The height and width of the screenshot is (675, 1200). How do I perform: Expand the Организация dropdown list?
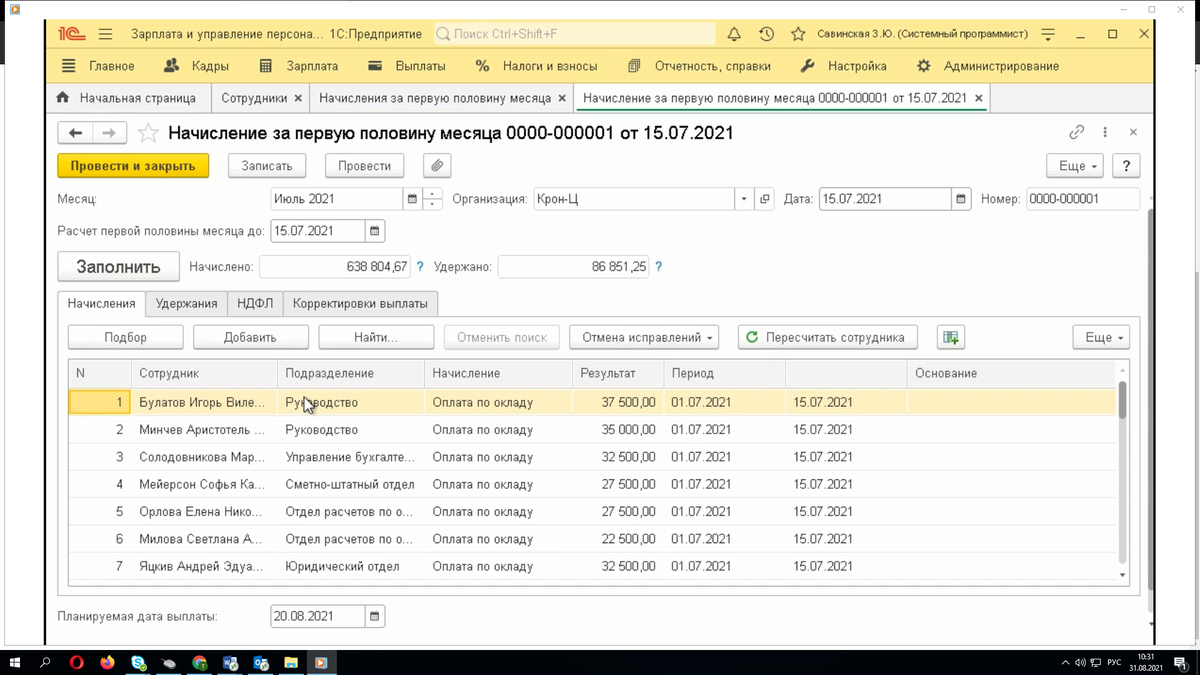(744, 199)
